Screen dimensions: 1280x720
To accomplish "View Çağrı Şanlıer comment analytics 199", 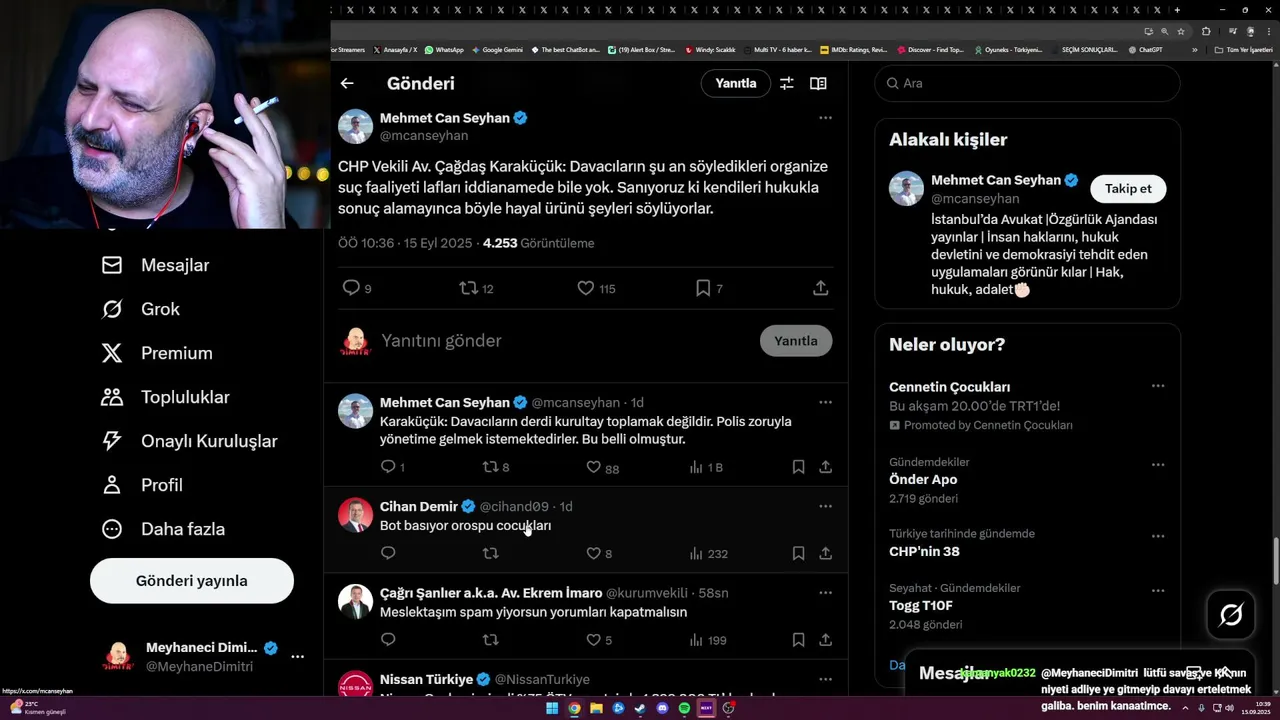I will coord(708,640).
